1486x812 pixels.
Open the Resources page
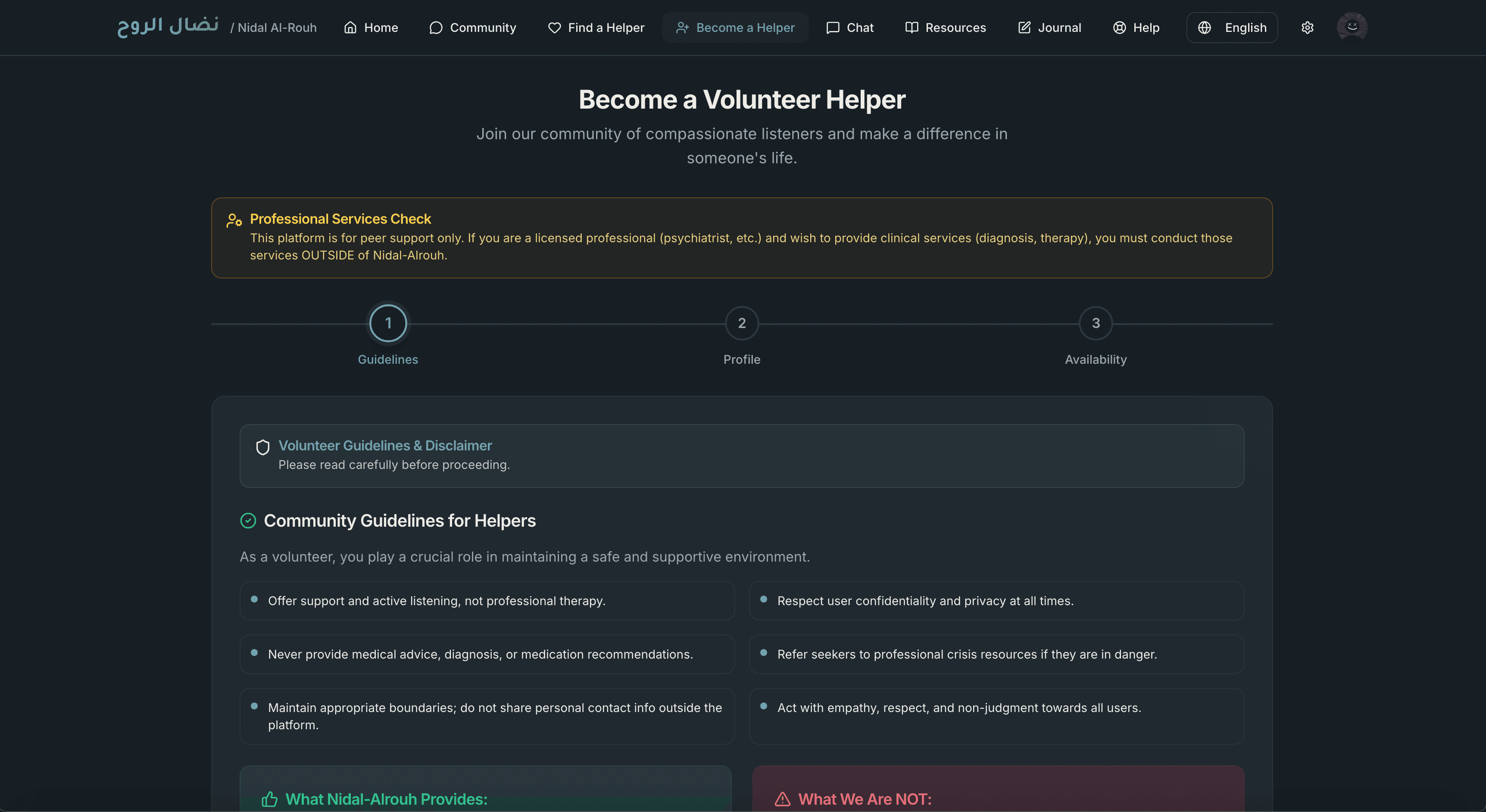pyautogui.click(x=946, y=28)
